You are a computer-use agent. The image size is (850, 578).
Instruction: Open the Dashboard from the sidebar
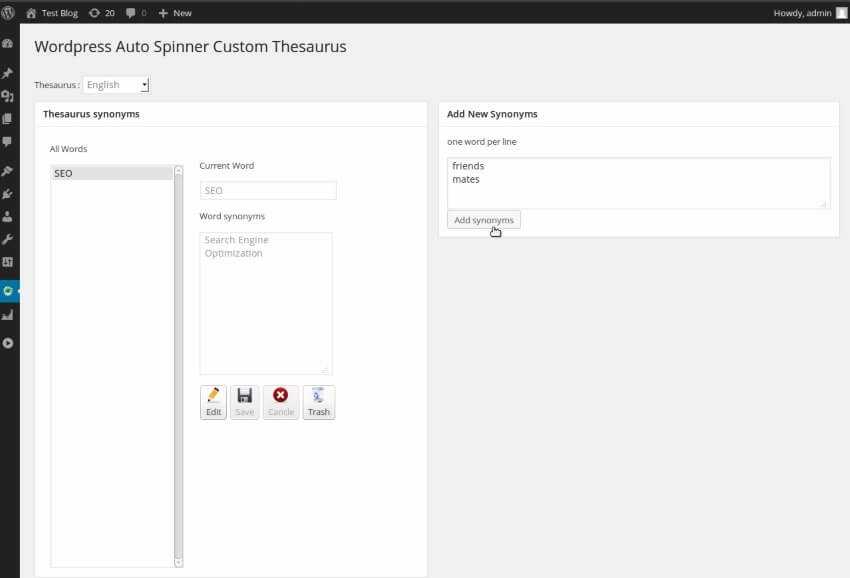coord(8,44)
